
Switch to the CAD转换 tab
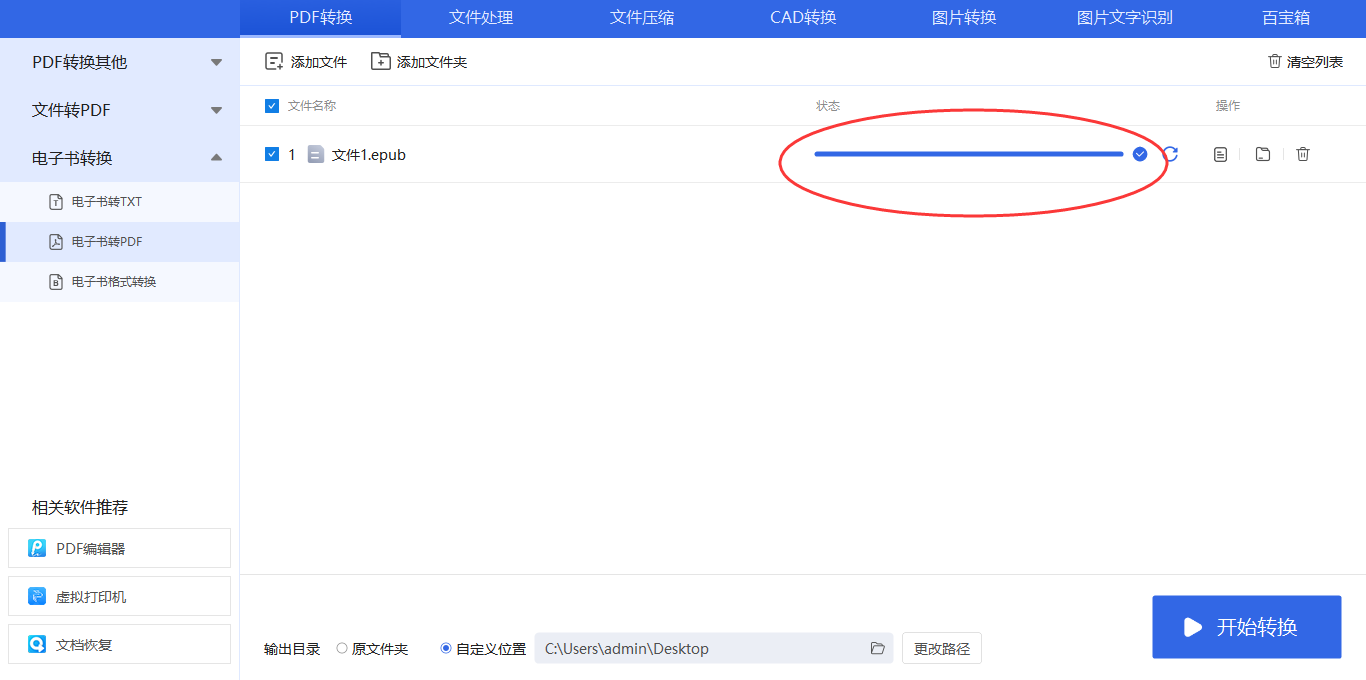(803, 18)
